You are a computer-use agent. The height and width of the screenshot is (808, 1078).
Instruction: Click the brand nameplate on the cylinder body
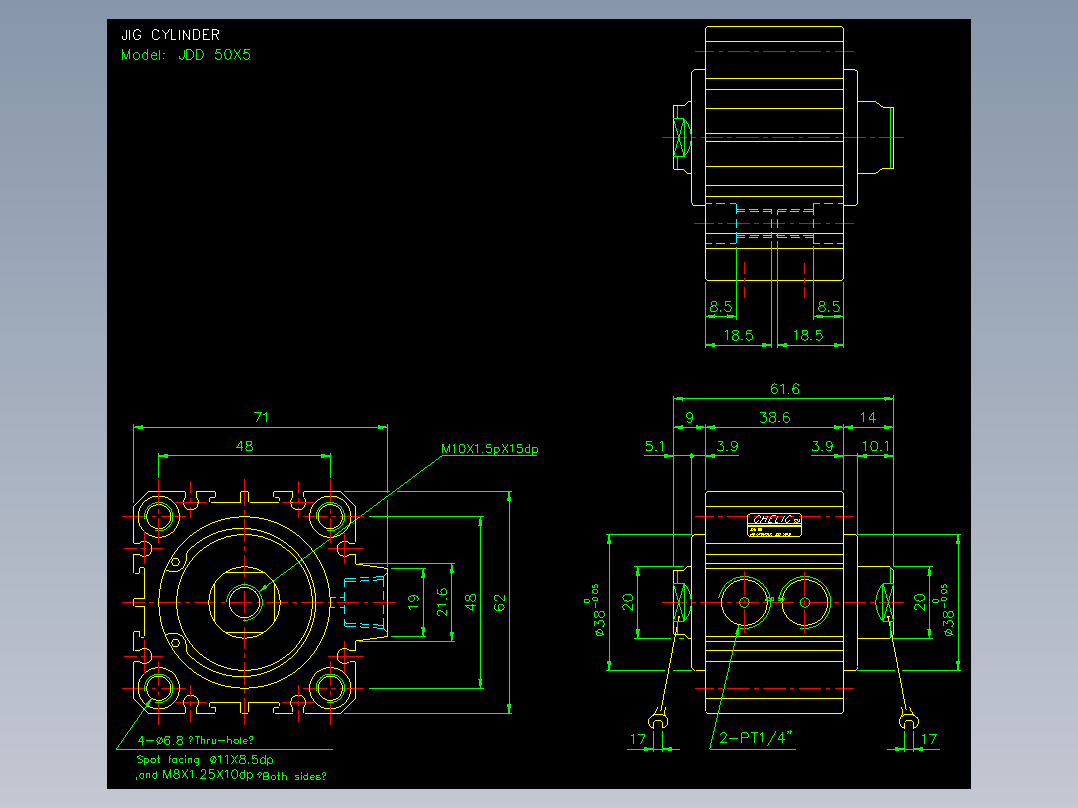774,525
